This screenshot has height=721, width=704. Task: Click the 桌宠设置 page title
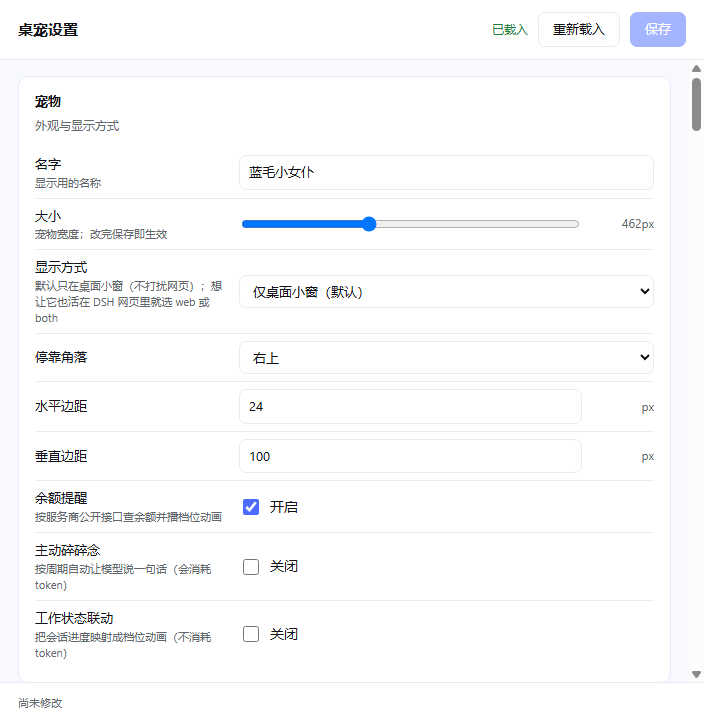(48, 30)
